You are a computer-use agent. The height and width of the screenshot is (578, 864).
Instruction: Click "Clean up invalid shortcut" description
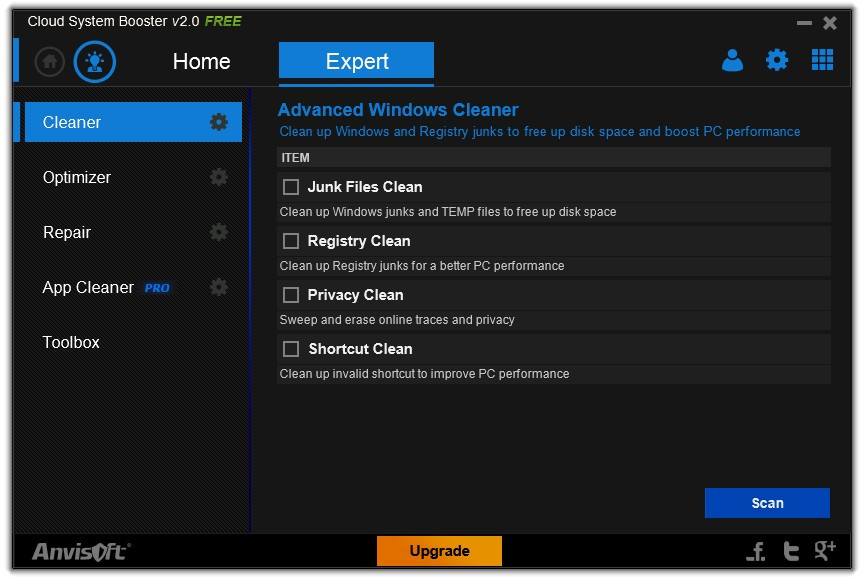pyautogui.click(x=424, y=374)
